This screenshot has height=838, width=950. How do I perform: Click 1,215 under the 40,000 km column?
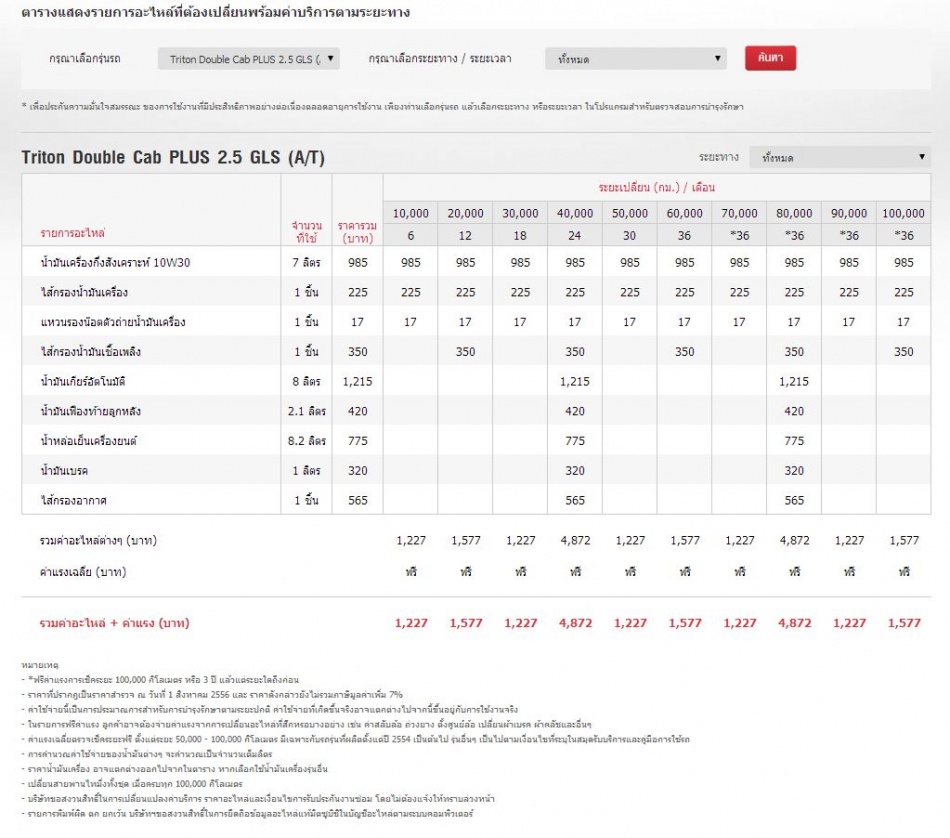click(x=575, y=381)
